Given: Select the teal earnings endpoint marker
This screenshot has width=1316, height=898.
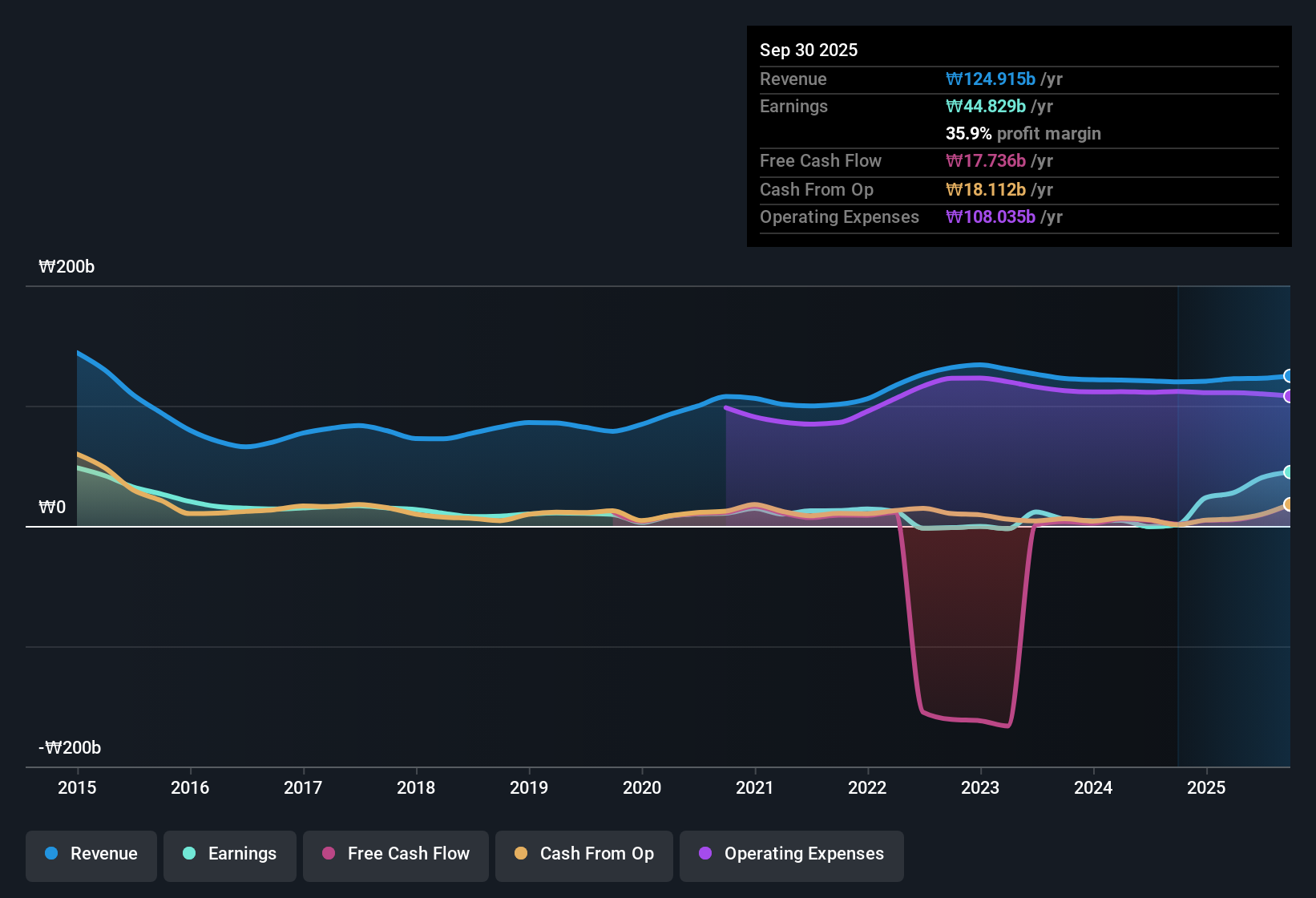Looking at the screenshot, I should click(x=1288, y=473).
